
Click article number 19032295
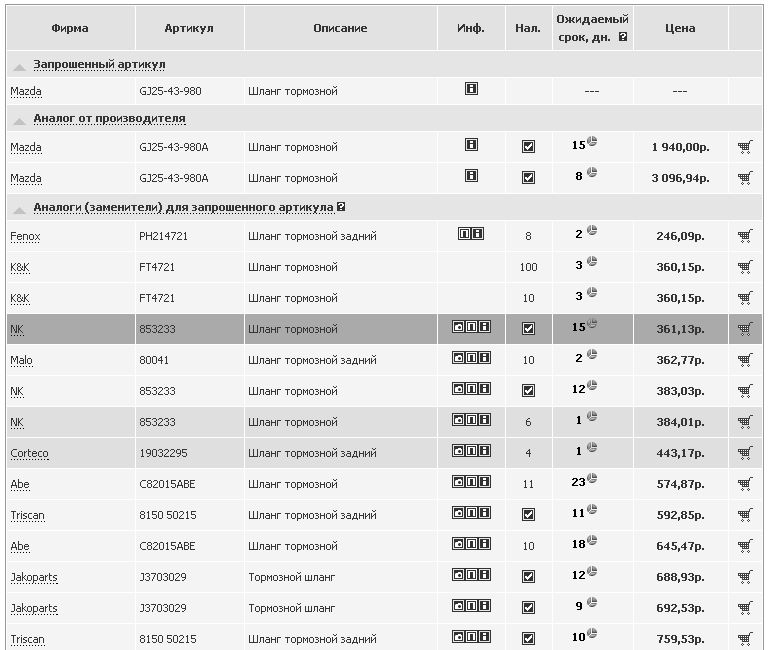pyautogui.click(x=163, y=453)
